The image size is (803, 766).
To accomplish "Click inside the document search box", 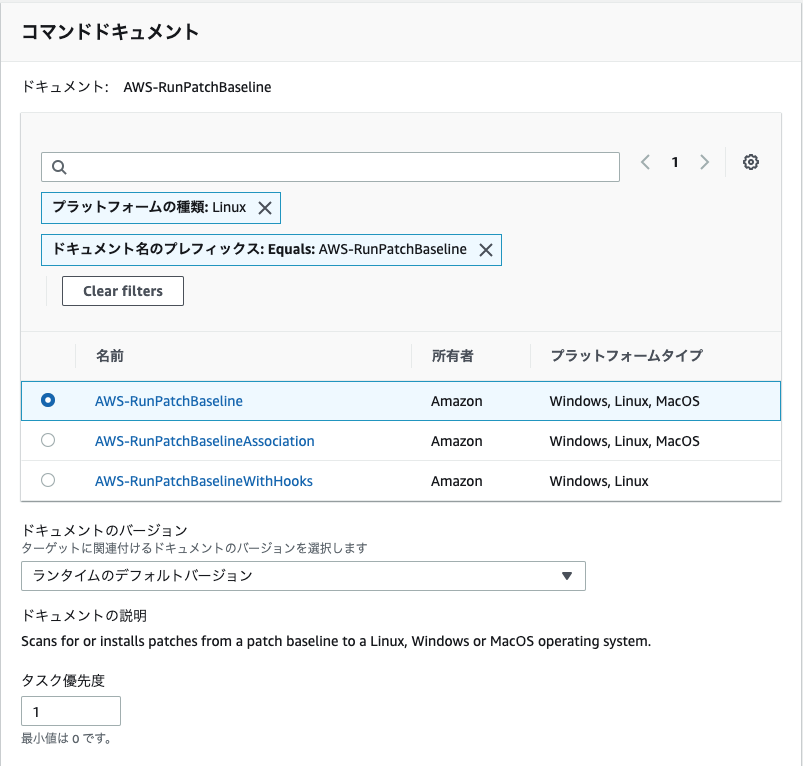I will 330,166.
